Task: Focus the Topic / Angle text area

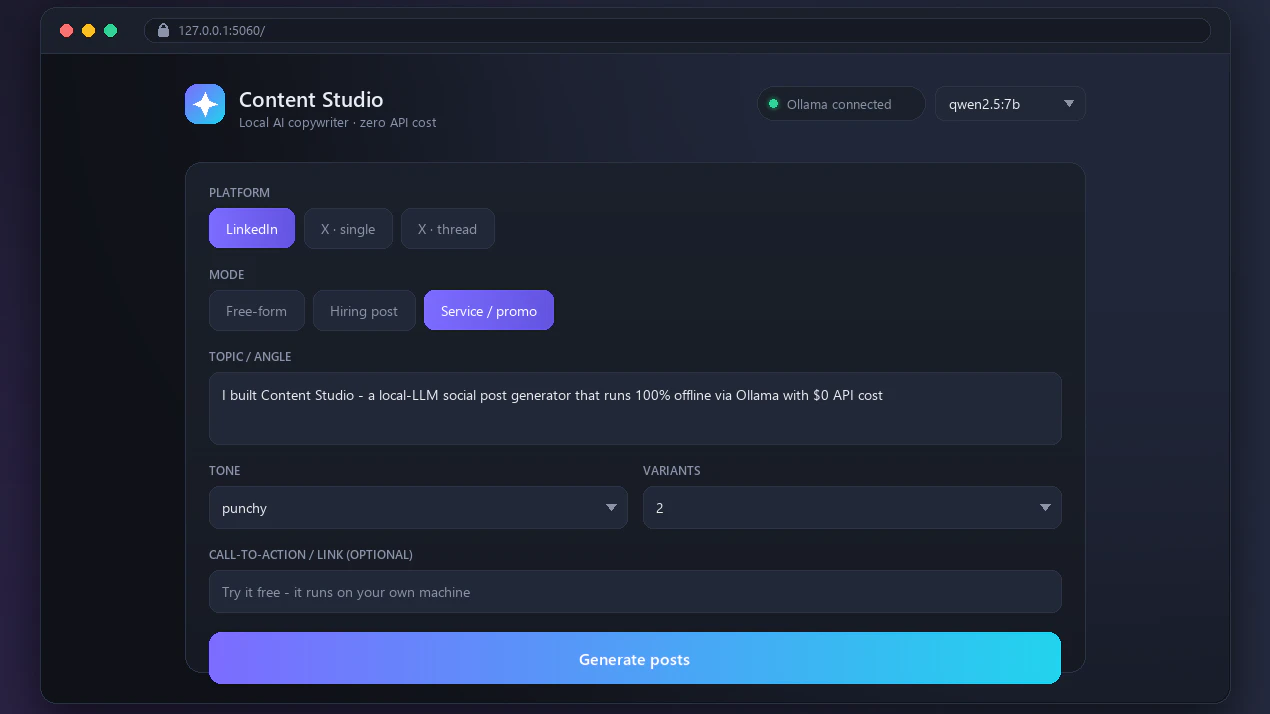Action: click(x=635, y=408)
